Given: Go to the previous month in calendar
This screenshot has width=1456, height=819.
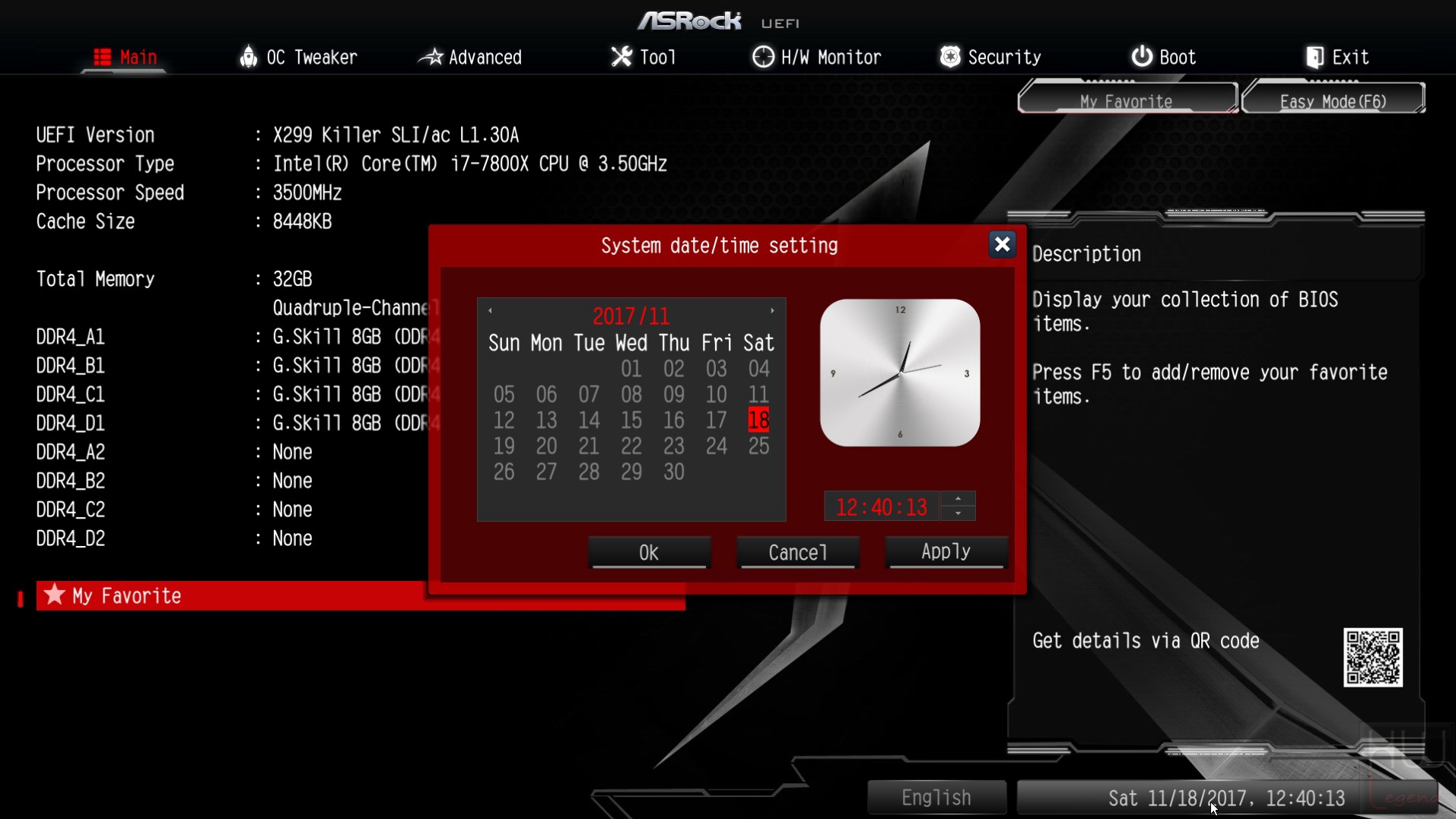Looking at the screenshot, I should (490, 310).
